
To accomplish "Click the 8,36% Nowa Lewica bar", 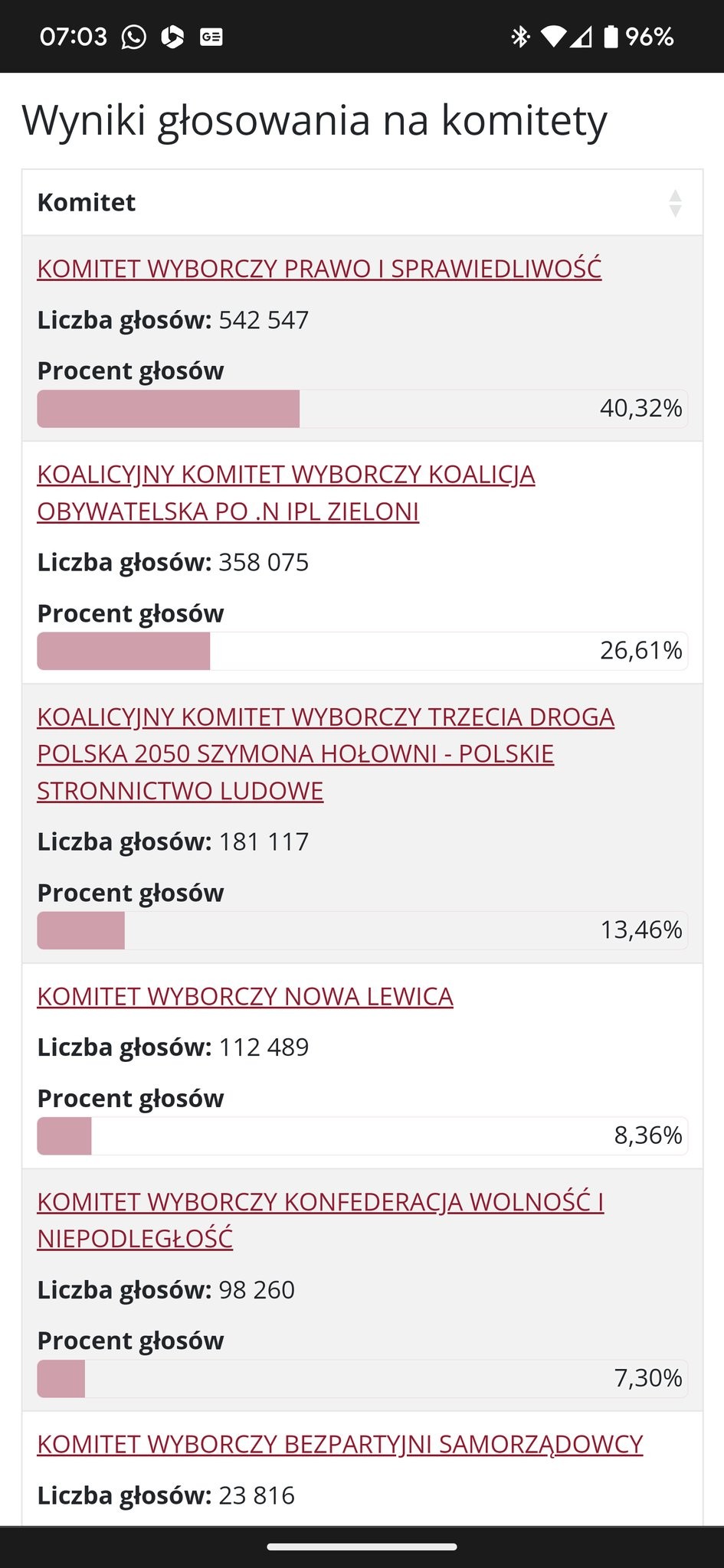I will 362,1135.
